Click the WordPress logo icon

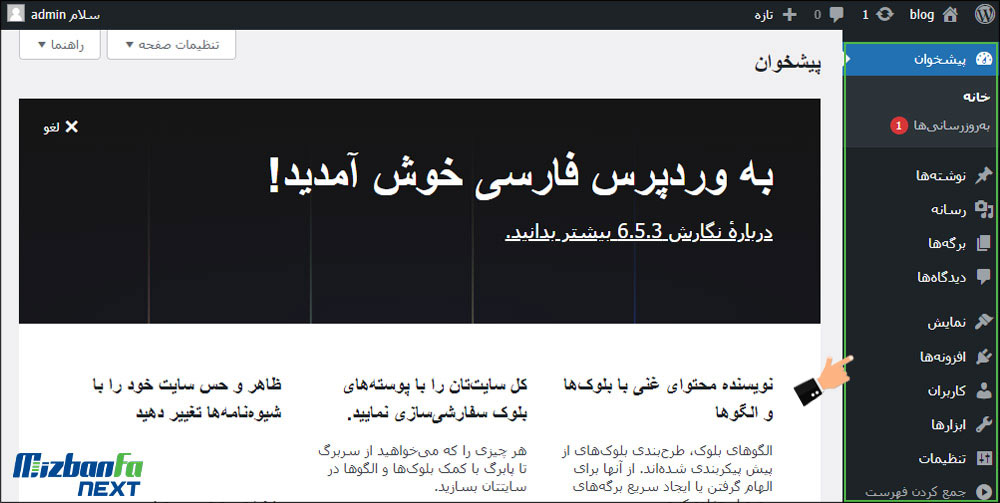984,14
